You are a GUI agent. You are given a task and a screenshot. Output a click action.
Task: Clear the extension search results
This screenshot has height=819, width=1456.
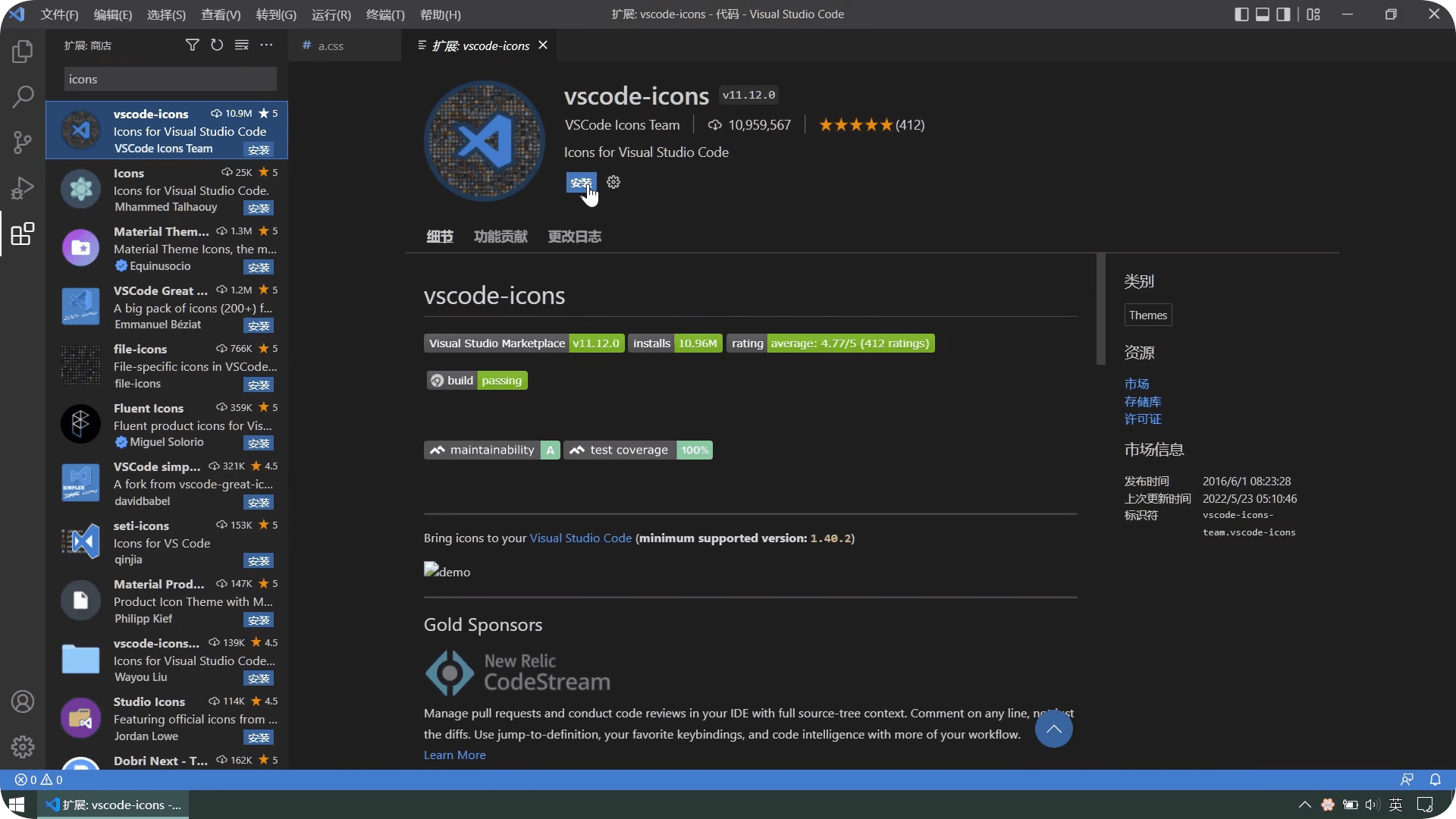tap(242, 45)
